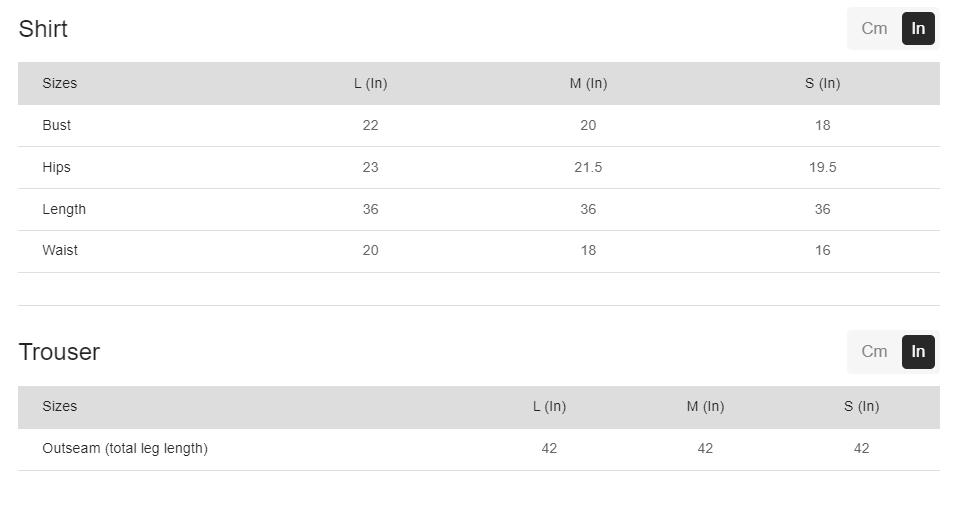
Task: Click the Shirt section heading
Action: pyautogui.click(x=43, y=29)
